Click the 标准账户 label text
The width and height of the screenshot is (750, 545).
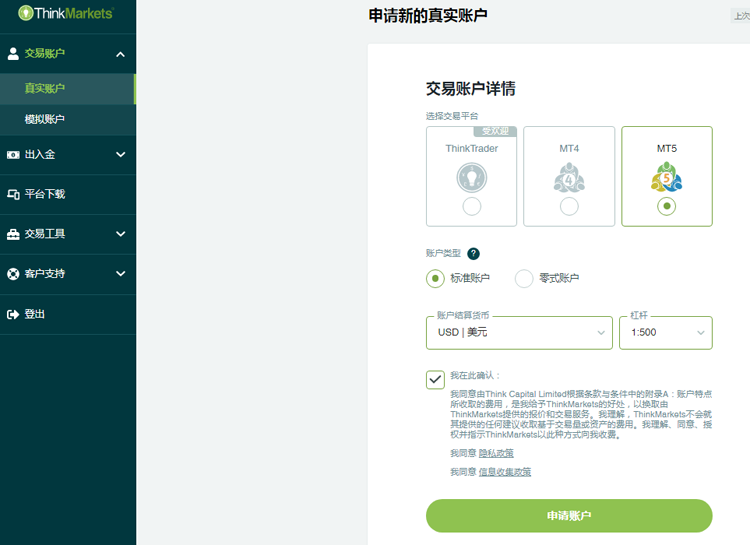tap(470, 278)
